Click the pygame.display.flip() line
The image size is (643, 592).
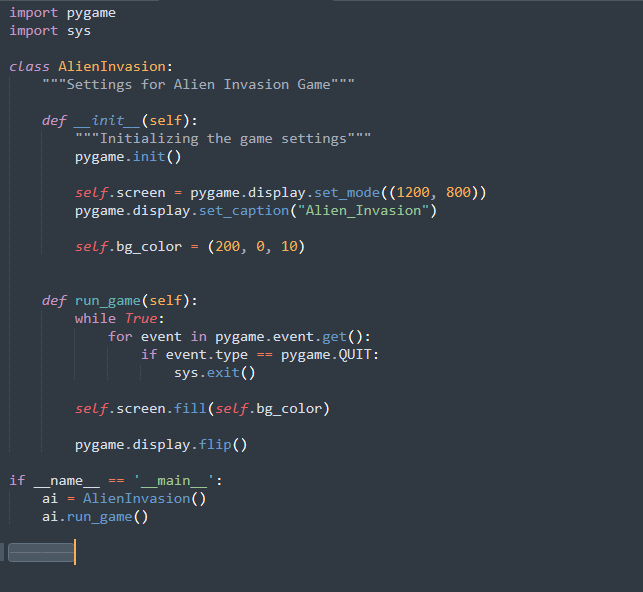coord(161,446)
